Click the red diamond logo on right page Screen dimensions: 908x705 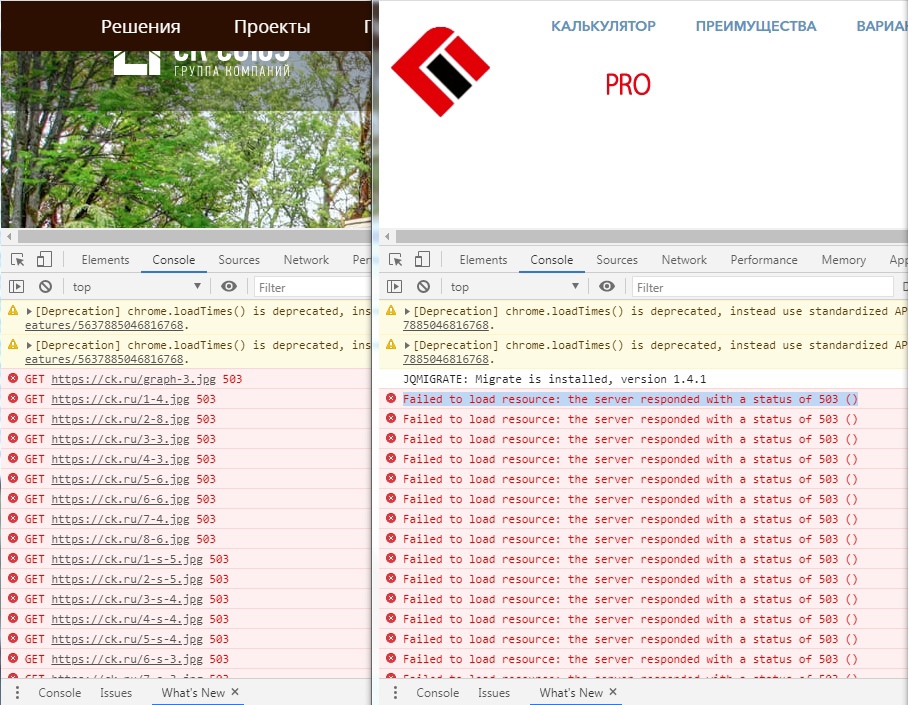(440, 71)
